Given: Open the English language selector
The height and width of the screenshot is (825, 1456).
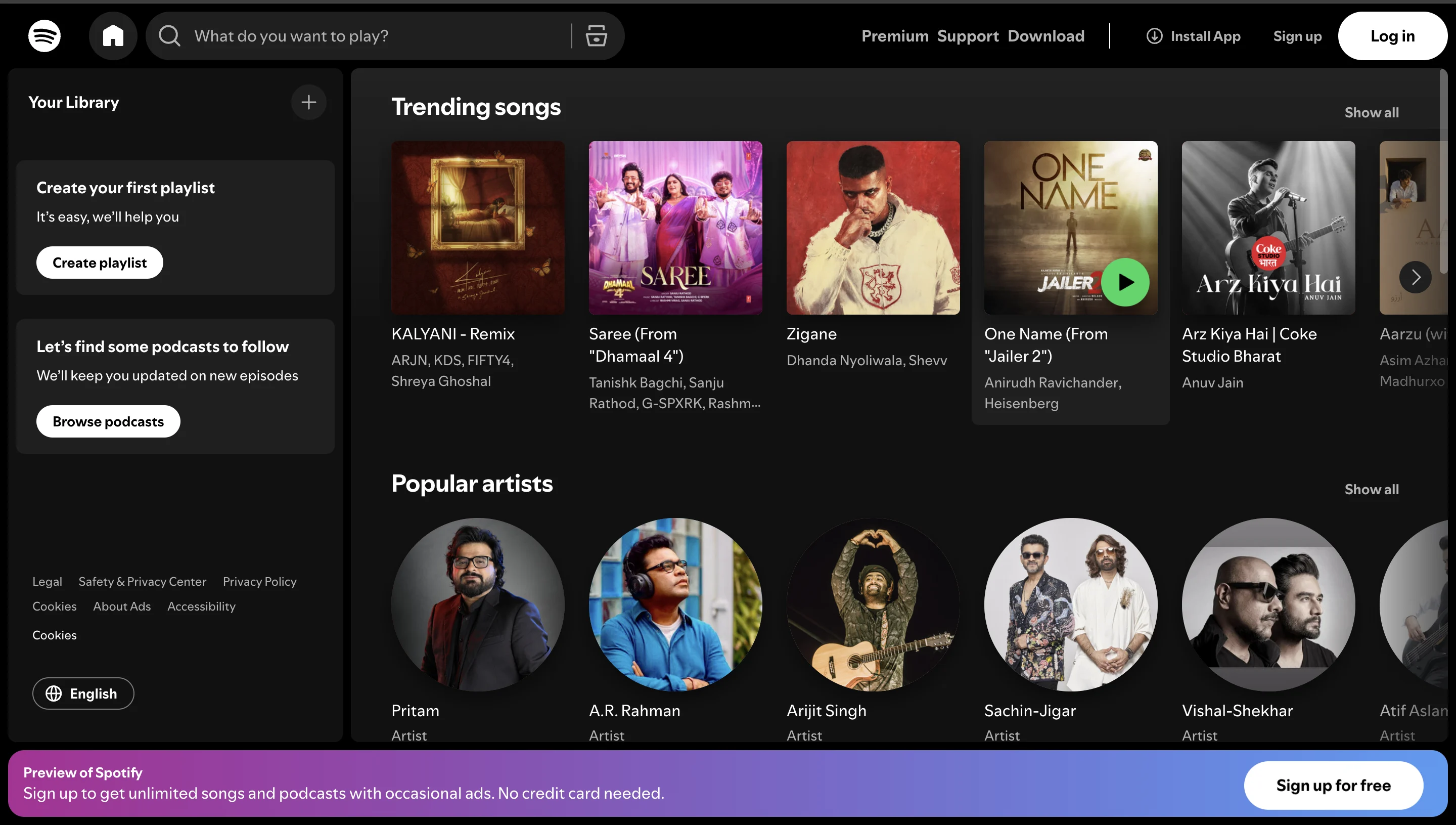Looking at the screenshot, I should click(83, 693).
